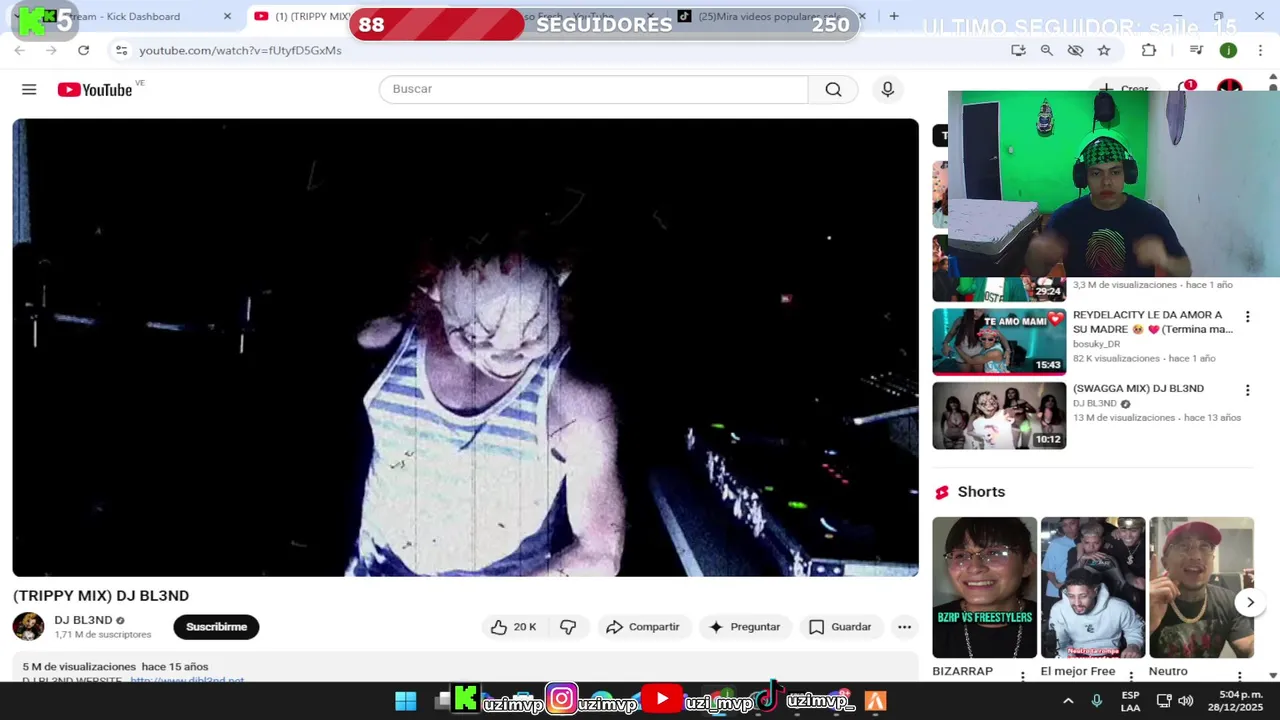Open the DJ BL3ND channel avatar
The height and width of the screenshot is (720, 1280).
point(28,627)
